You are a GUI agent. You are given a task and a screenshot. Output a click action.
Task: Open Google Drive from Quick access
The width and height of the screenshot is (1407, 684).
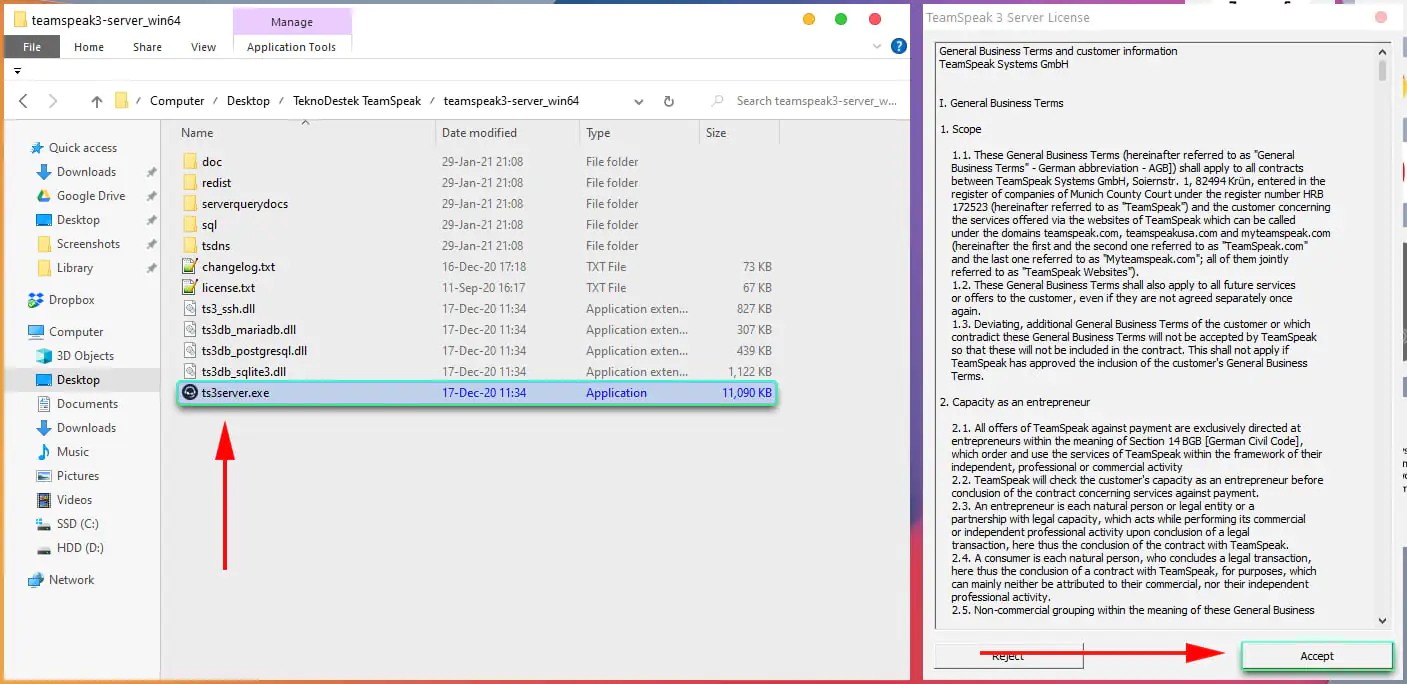coord(90,196)
